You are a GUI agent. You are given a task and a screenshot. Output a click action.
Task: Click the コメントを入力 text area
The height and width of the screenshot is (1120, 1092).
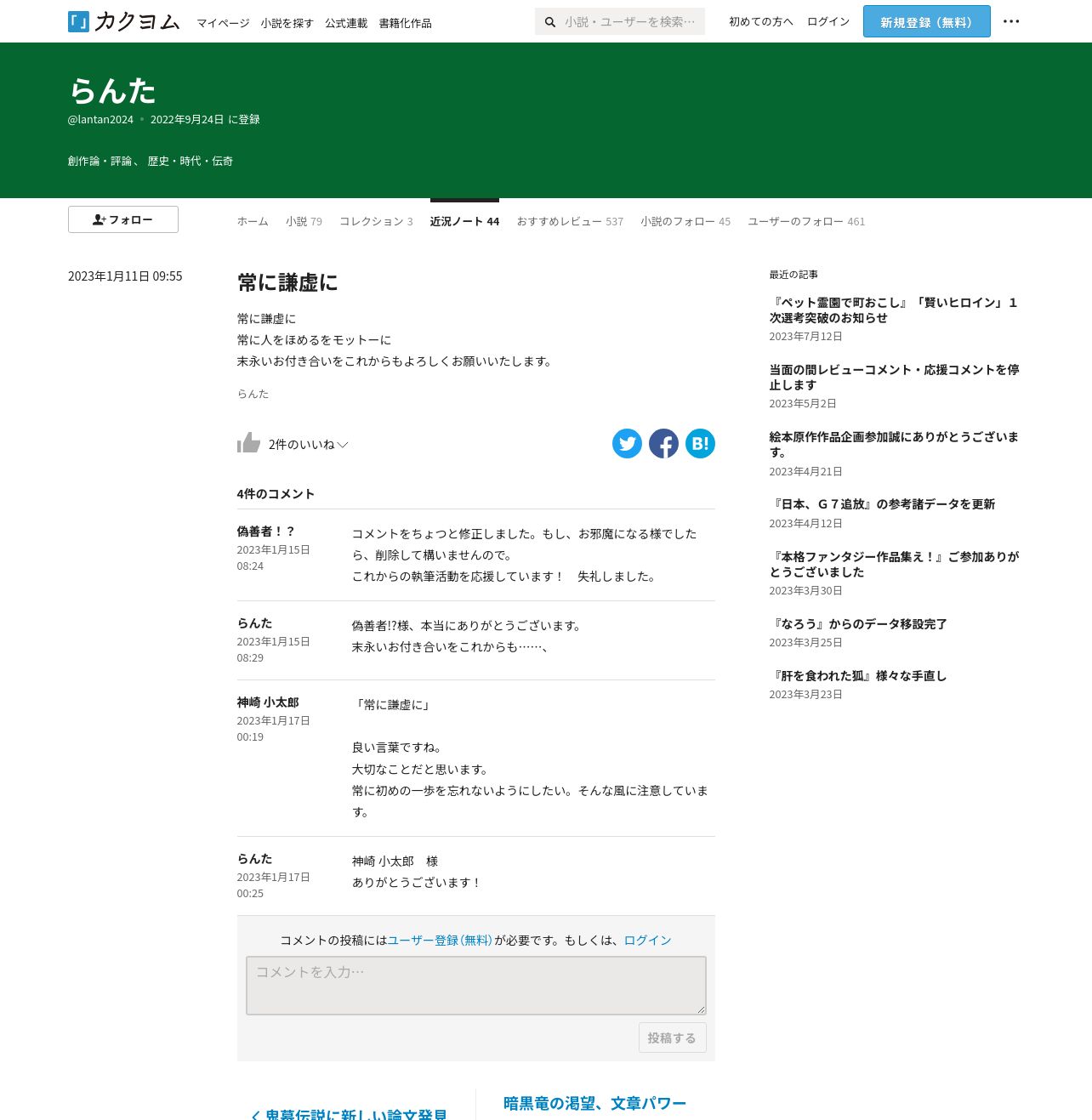[x=476, y=986]
